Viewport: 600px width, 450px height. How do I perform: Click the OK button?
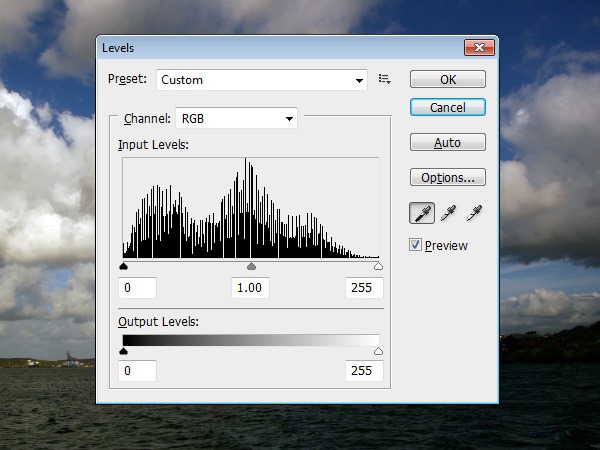[448, 79]
